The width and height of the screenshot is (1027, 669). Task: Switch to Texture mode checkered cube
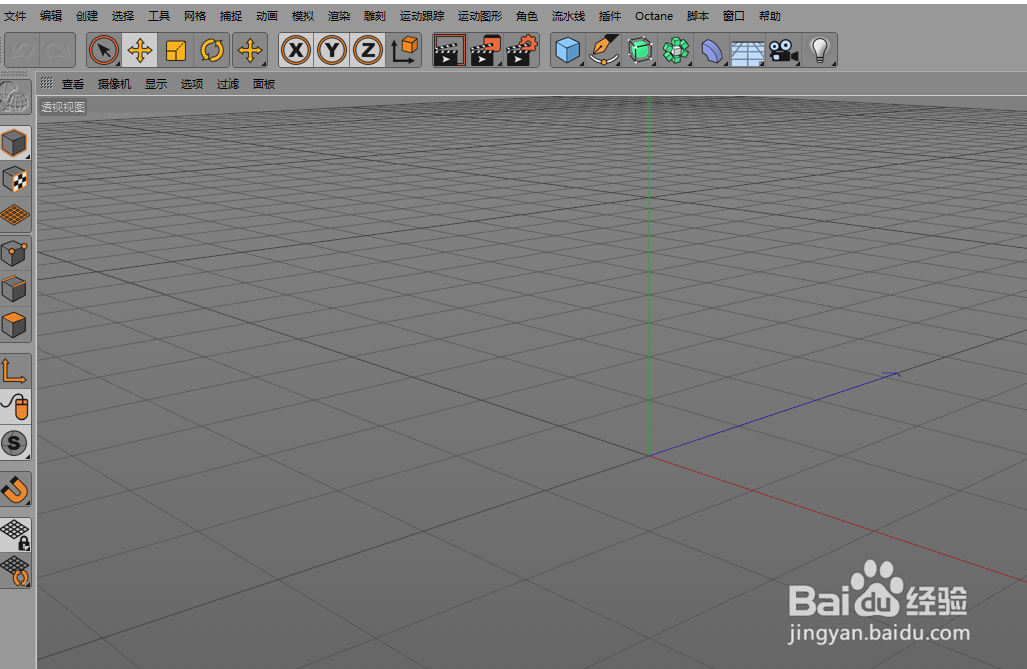pos(14,180)
